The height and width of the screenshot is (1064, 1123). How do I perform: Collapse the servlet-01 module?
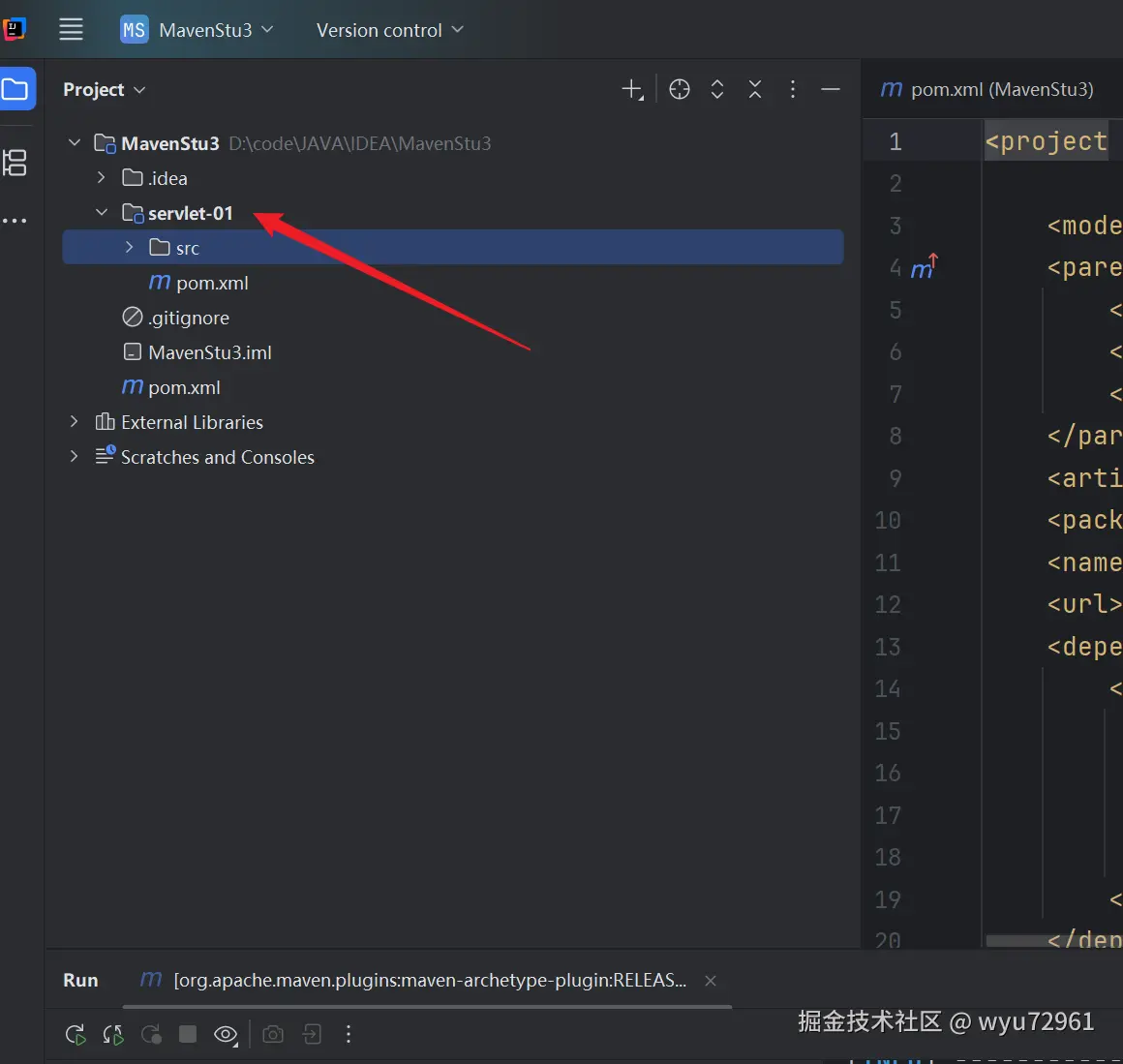[102, 212]
